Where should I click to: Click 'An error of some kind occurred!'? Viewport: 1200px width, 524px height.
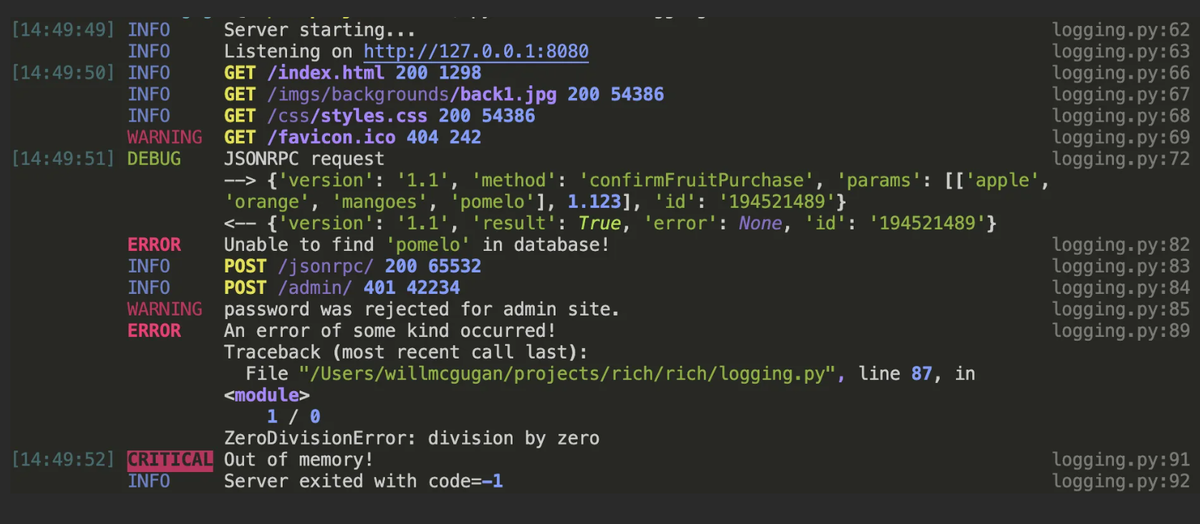390,331
